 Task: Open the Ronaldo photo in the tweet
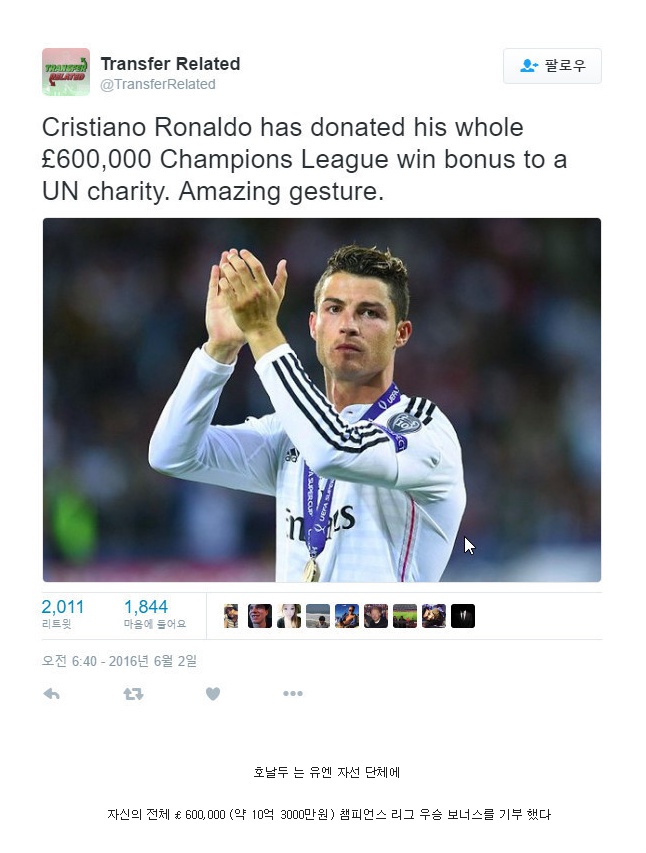pos(322,400)
